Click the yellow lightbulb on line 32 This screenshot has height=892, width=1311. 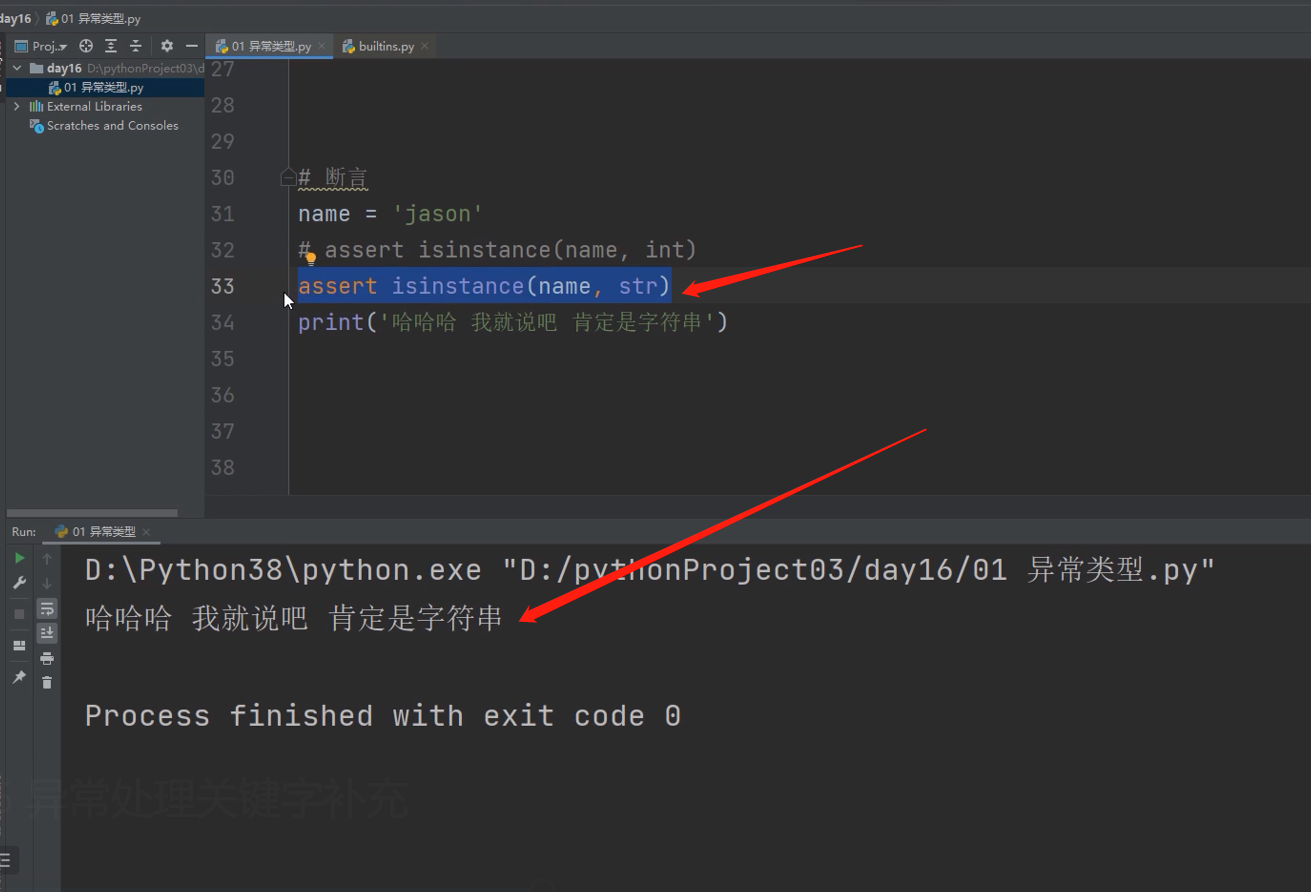(310, 259)
